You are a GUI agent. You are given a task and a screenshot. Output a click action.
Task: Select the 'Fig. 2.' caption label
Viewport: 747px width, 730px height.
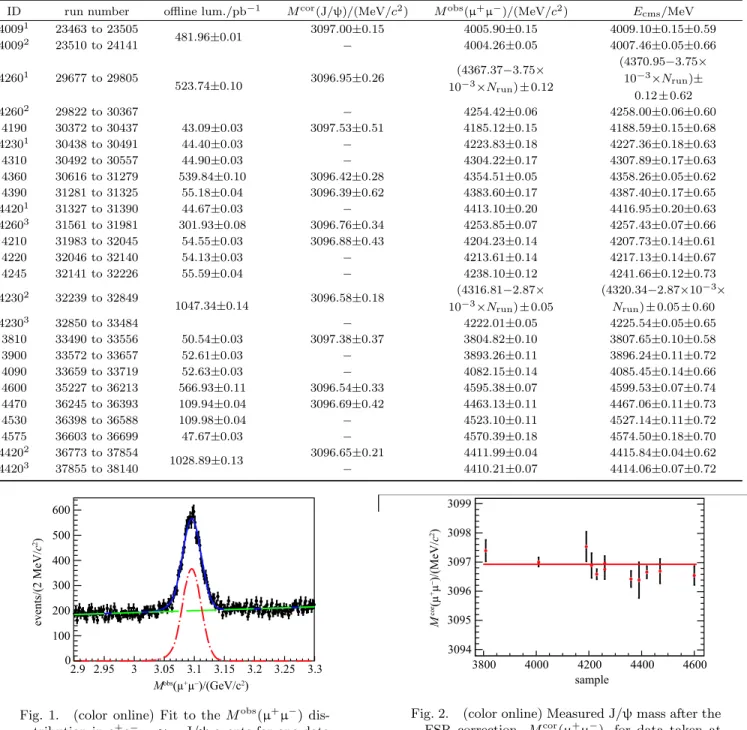(430, 713)
